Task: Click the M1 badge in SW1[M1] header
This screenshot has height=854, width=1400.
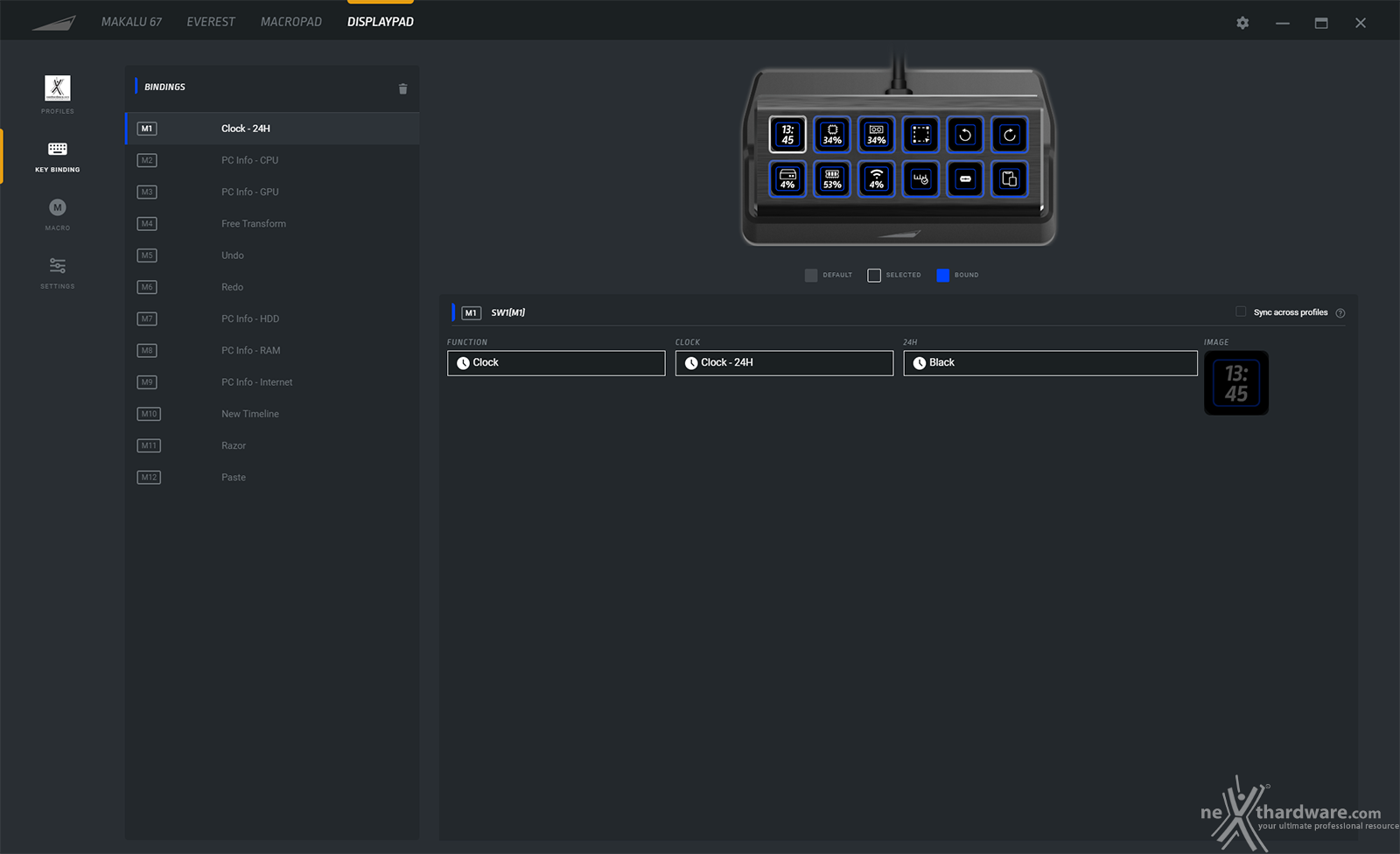Action: point(472,313)
